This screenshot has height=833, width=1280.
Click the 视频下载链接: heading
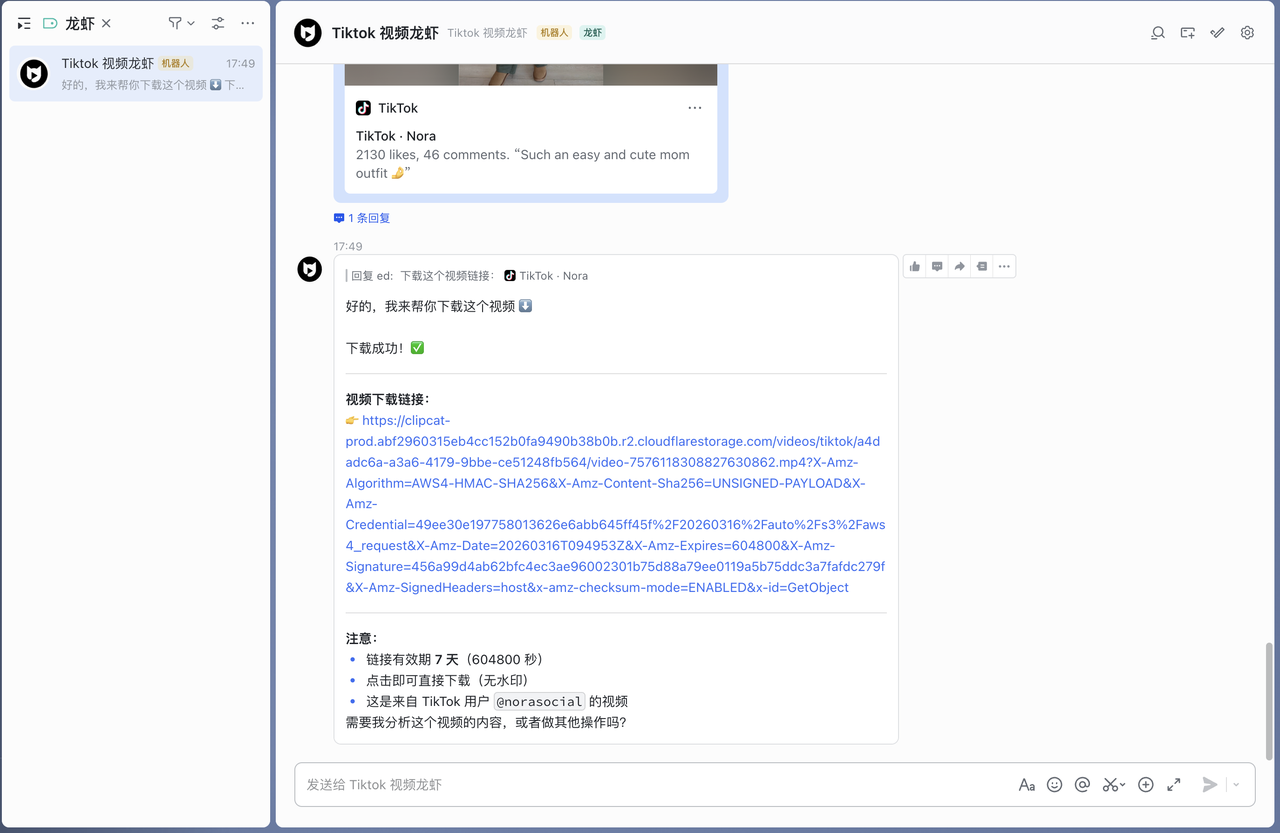pos(388,399)
